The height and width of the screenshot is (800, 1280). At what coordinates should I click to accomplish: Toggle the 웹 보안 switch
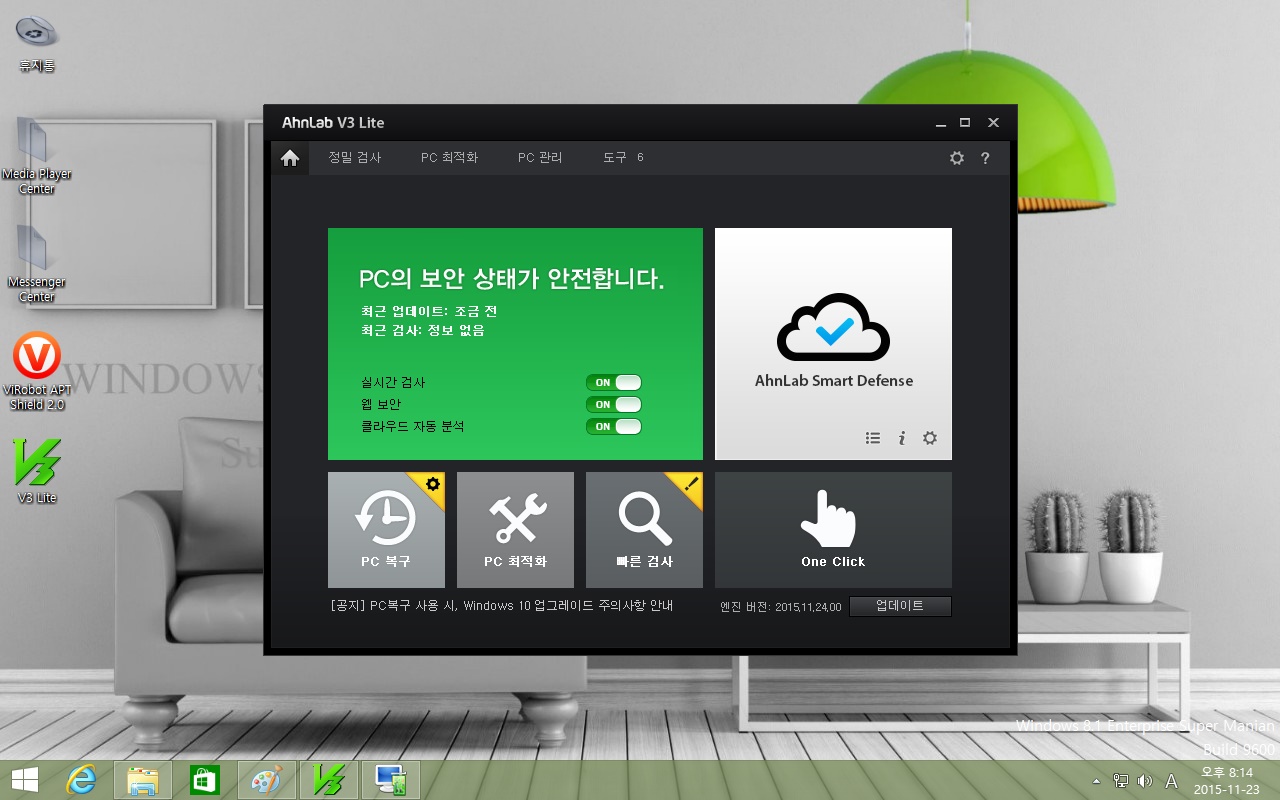(614, 404)
